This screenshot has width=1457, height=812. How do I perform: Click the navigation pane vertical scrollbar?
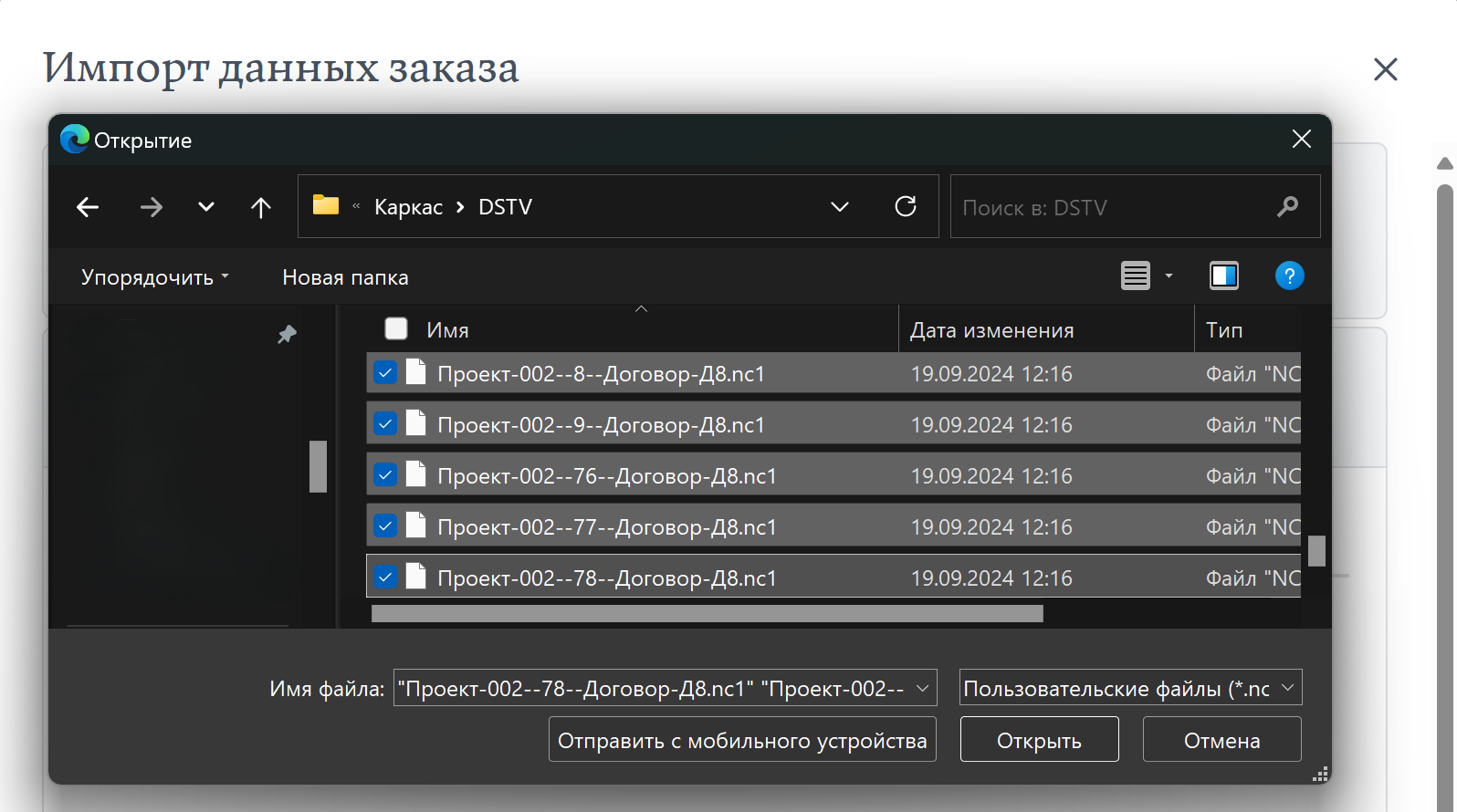[318, 466]
